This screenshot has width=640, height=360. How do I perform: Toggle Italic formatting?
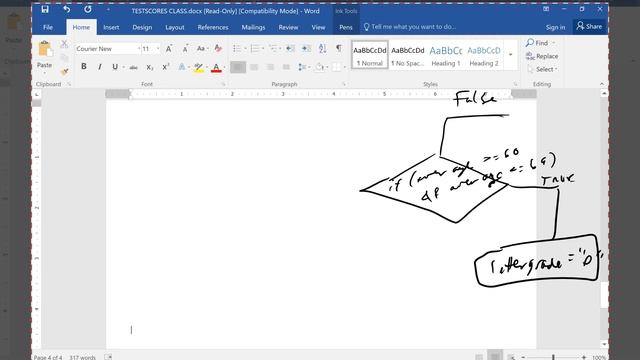(x=100, y=67)
